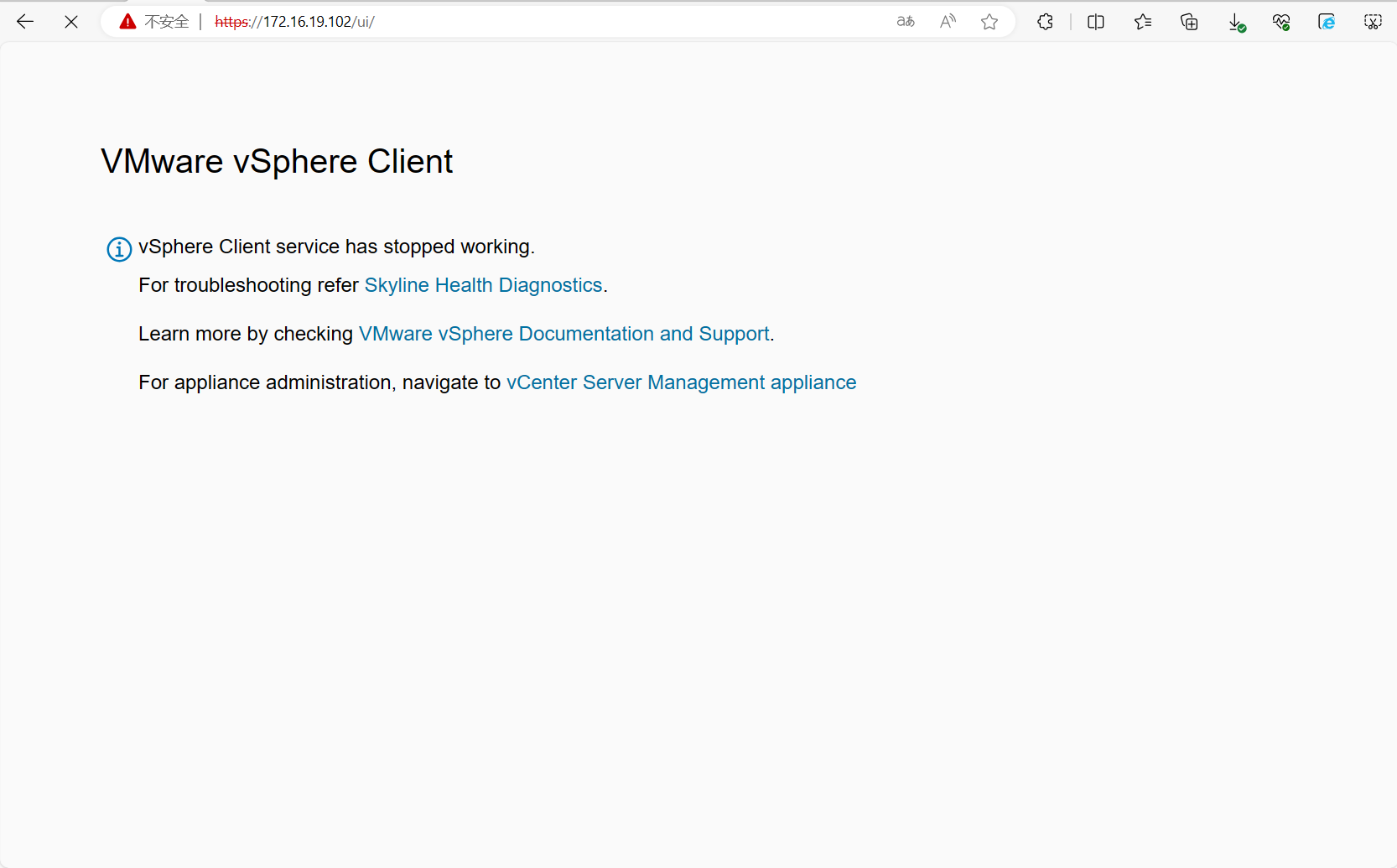
Task: Enable split screen view
Action: click(x=1096, y=22)
